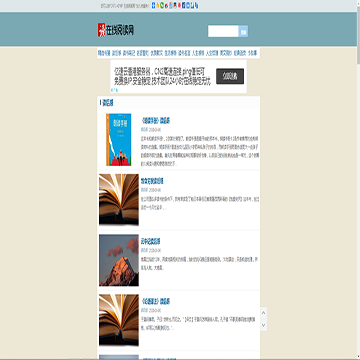The height and width of the screenshot is (360, 360).
Task: Click the last share icon in top bar
Action: [x=196, y=5]
